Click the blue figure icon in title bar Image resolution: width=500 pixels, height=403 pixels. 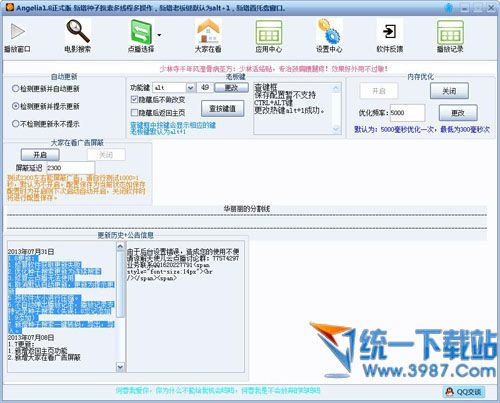[449, 7]
